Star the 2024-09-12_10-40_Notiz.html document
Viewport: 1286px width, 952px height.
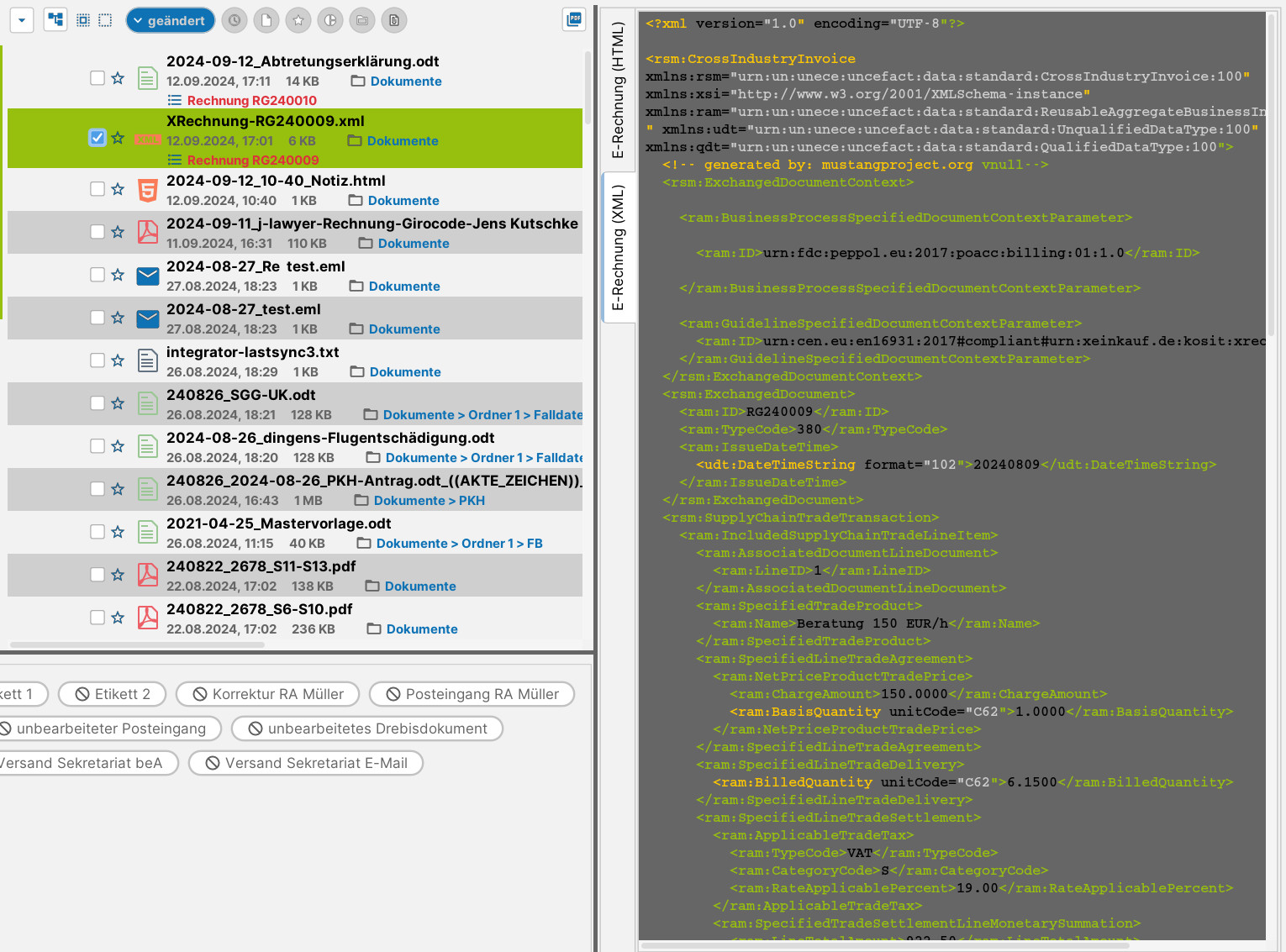coord(118,190)
